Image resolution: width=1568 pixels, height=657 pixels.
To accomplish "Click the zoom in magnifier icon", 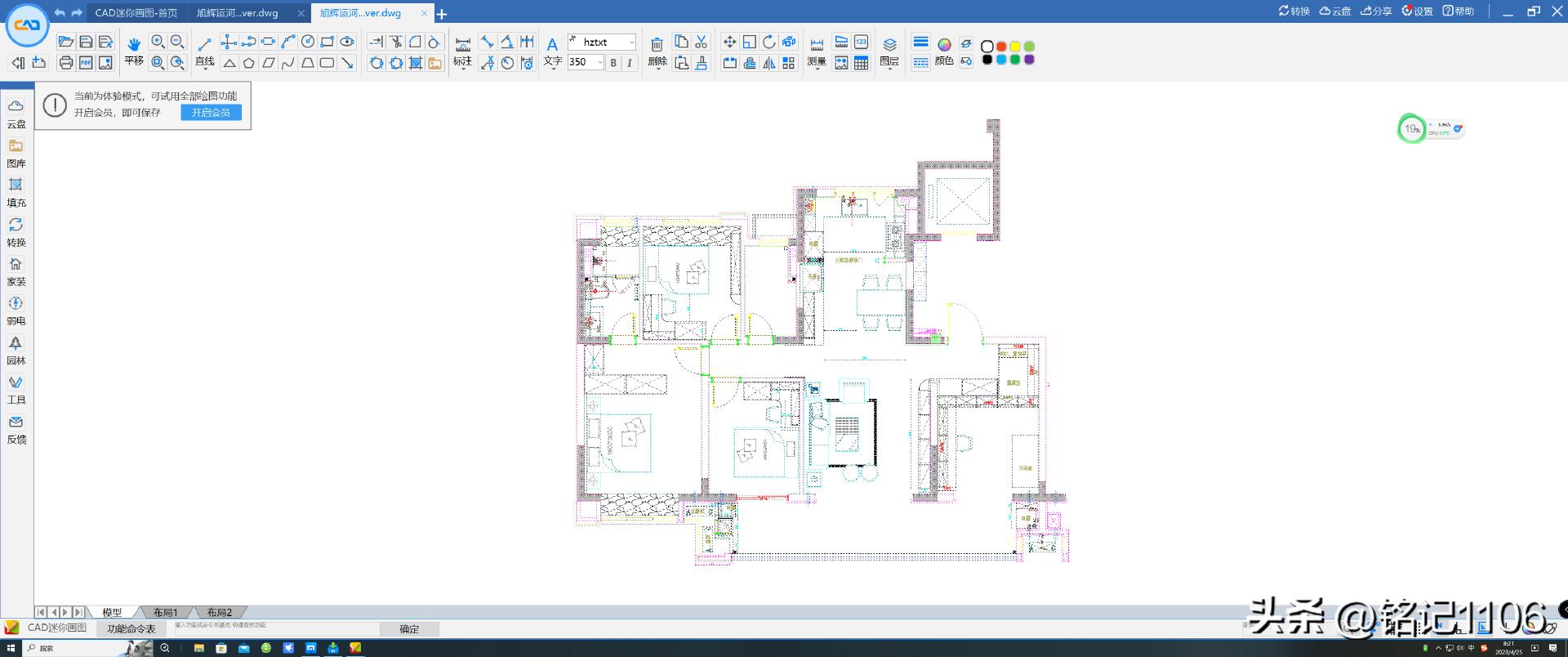I will pyautogui.click(x=158, y=42).
